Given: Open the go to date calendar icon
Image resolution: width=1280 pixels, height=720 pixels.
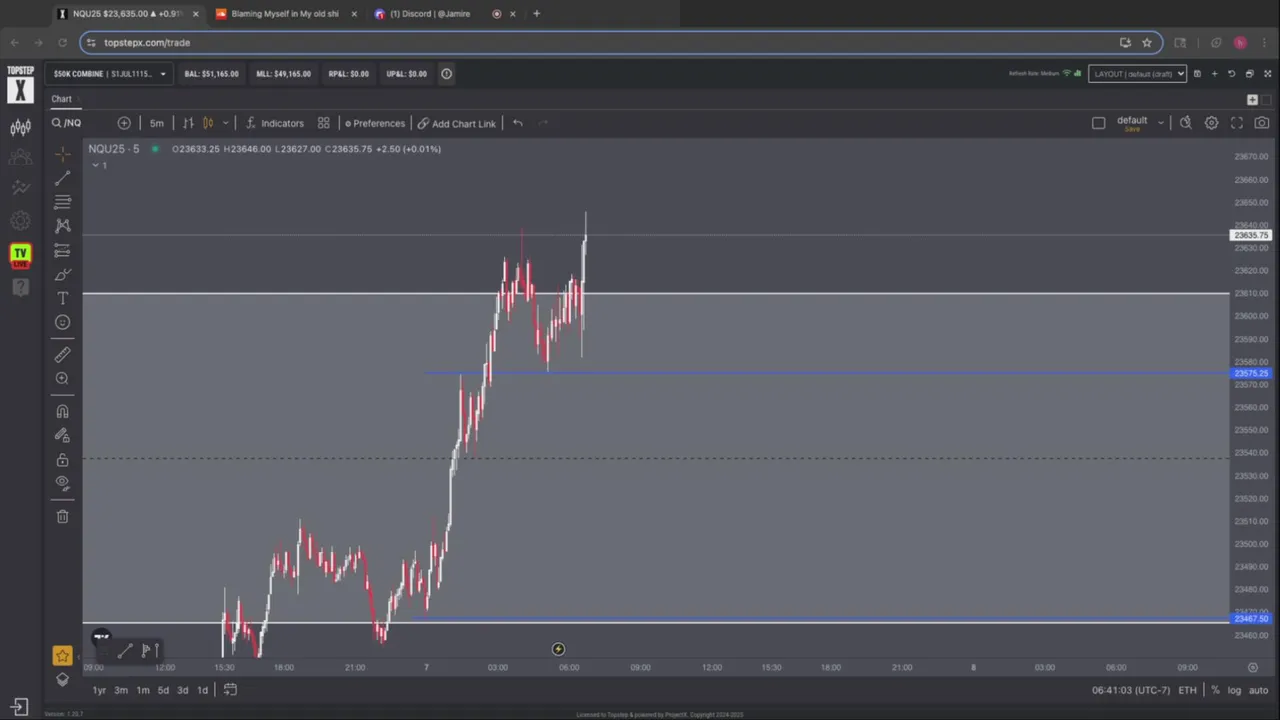Looking at the screenshot, I should tap(230, 689).
